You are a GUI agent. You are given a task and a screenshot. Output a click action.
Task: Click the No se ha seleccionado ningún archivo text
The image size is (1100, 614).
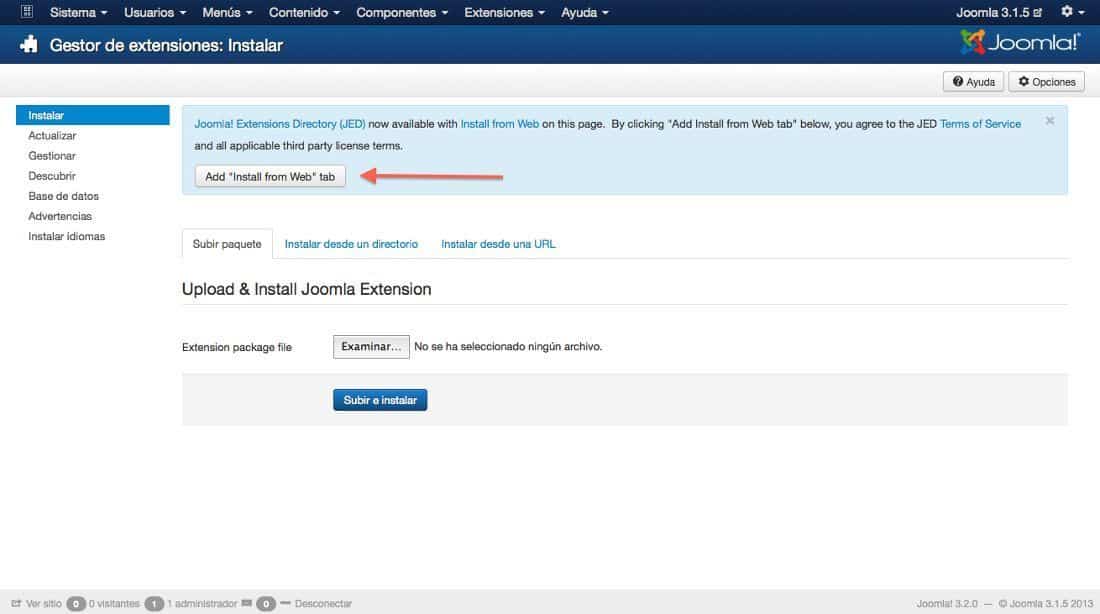[x=508, y=347]
